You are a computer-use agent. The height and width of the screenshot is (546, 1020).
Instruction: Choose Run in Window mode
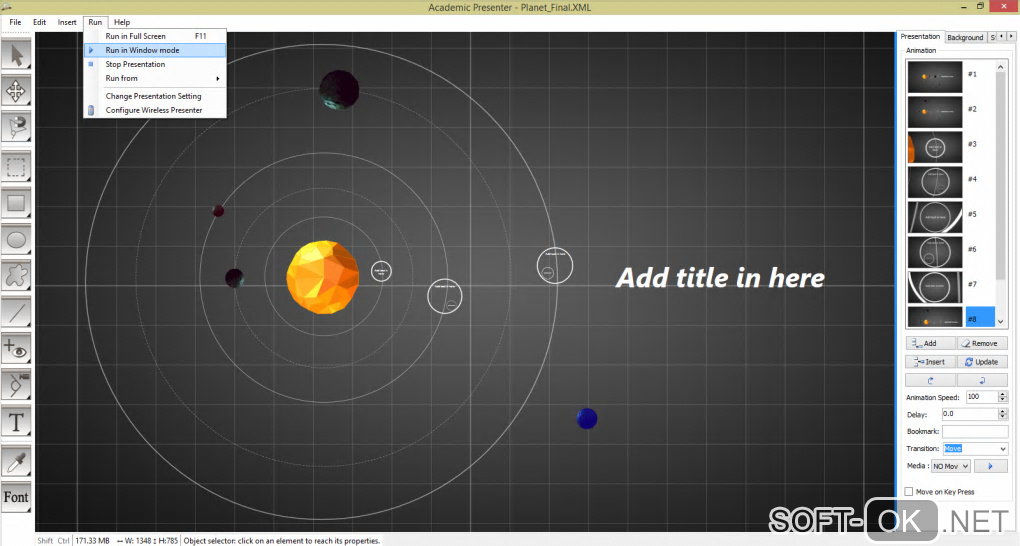(155, 50)
